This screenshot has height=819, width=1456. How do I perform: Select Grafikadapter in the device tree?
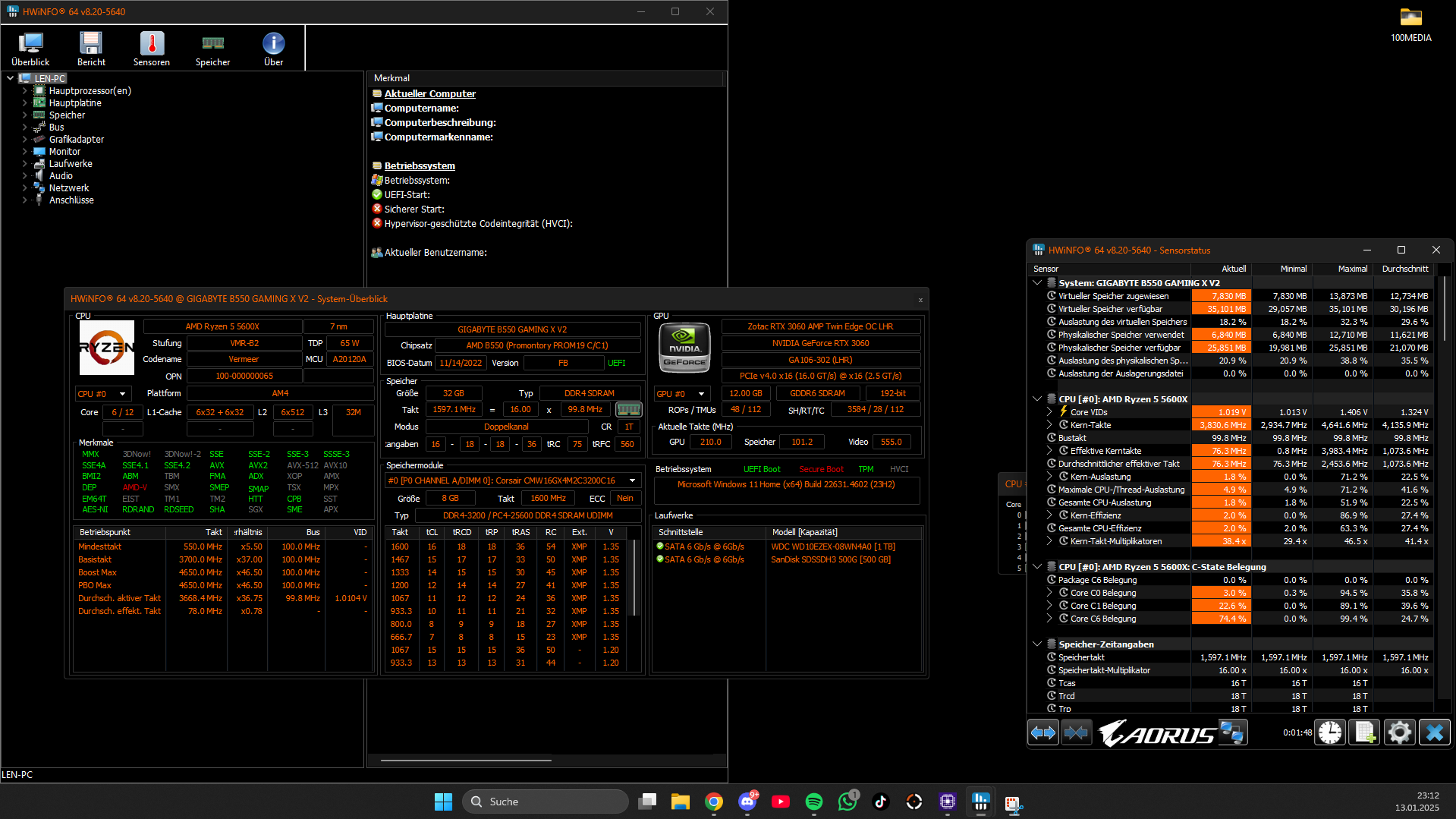click(x=77, y=140)
